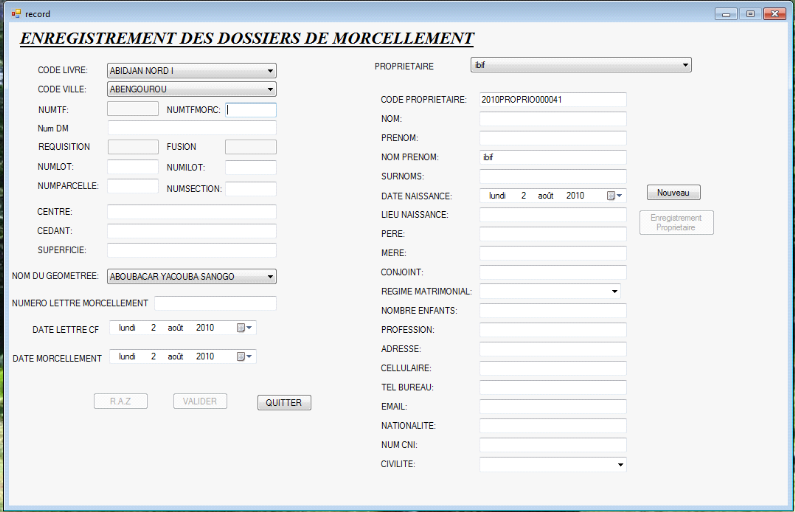This screenshot has width=795, height=512.
Task: Expand the PROPRIETAIRE dropdown
Action: [685, 65]
